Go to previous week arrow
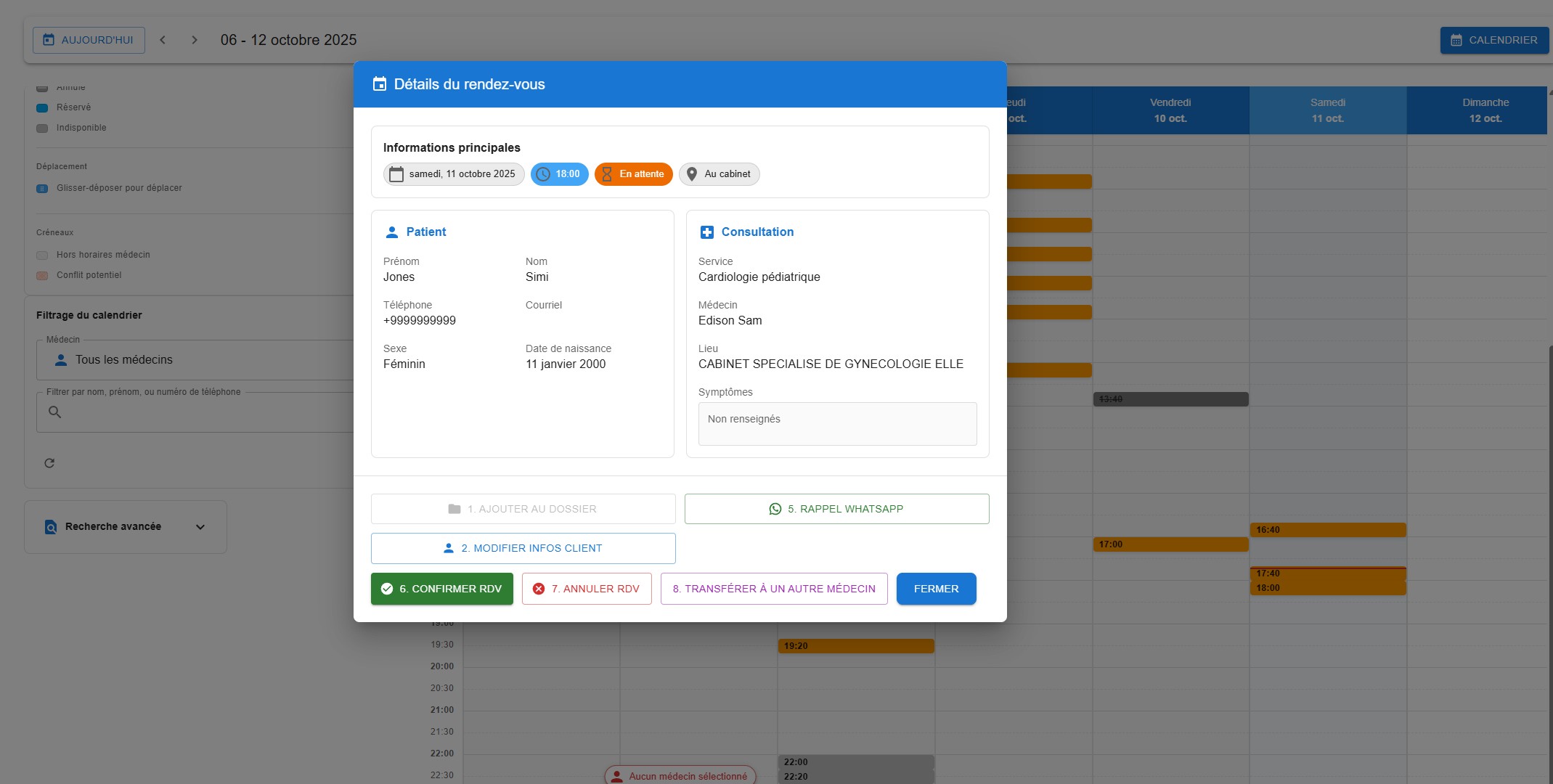Viewport: 1553px width, 784px height. pyautogui.click(x=163, y=40)
